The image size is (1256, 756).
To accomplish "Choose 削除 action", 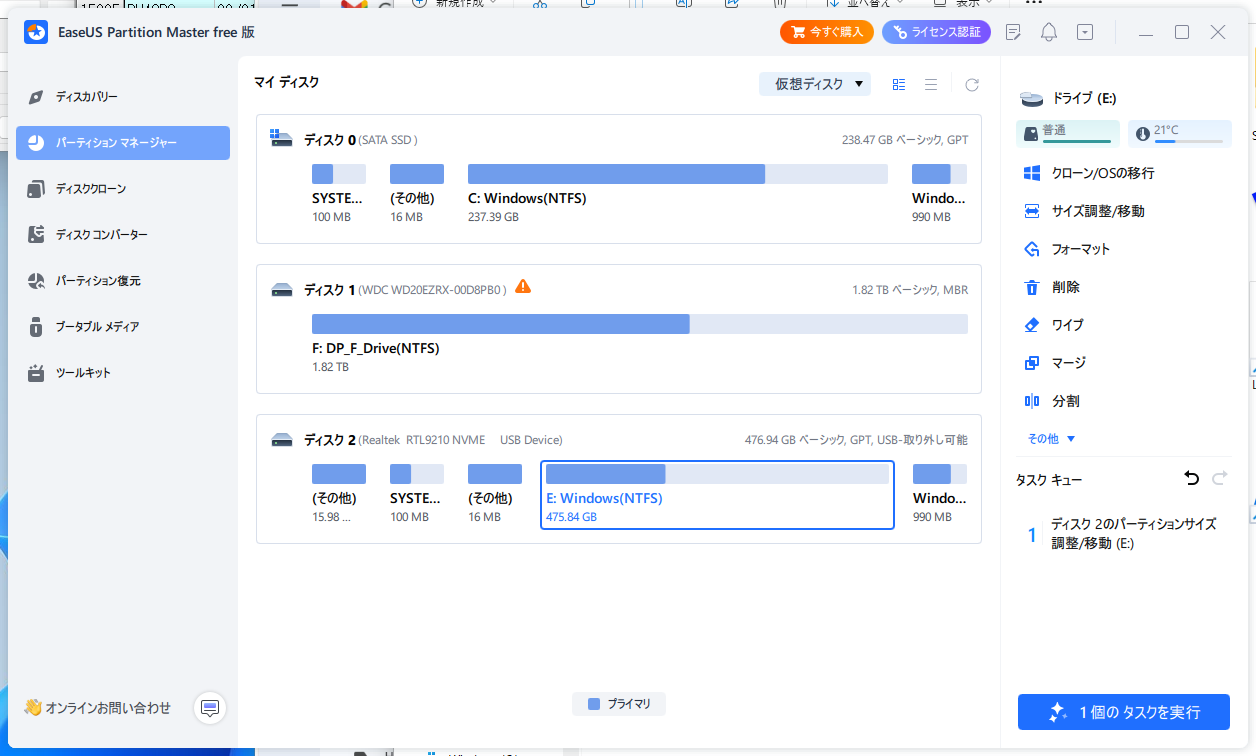I will (1051, 287).
